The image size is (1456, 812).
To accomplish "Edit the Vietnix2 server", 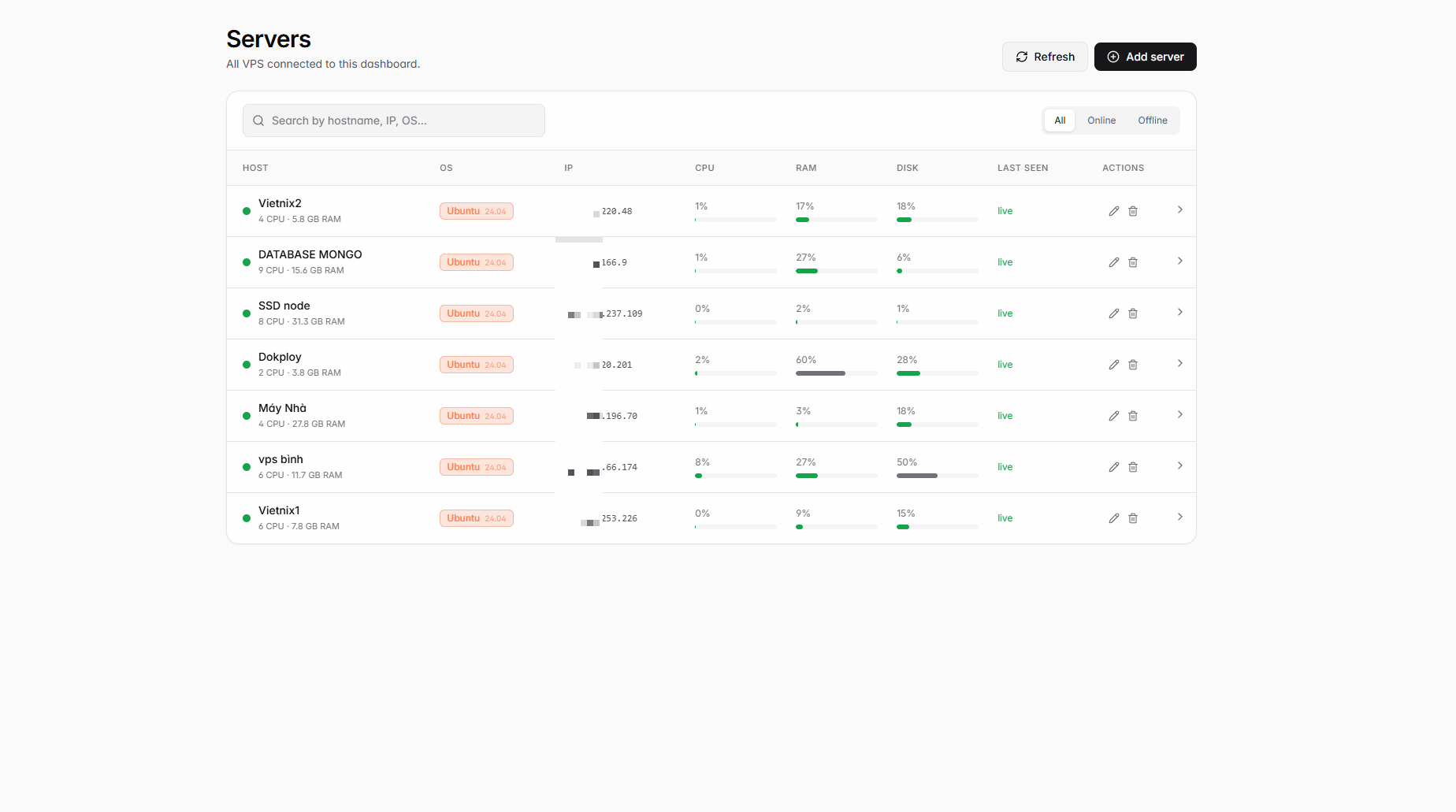I will pos(1114,211).
